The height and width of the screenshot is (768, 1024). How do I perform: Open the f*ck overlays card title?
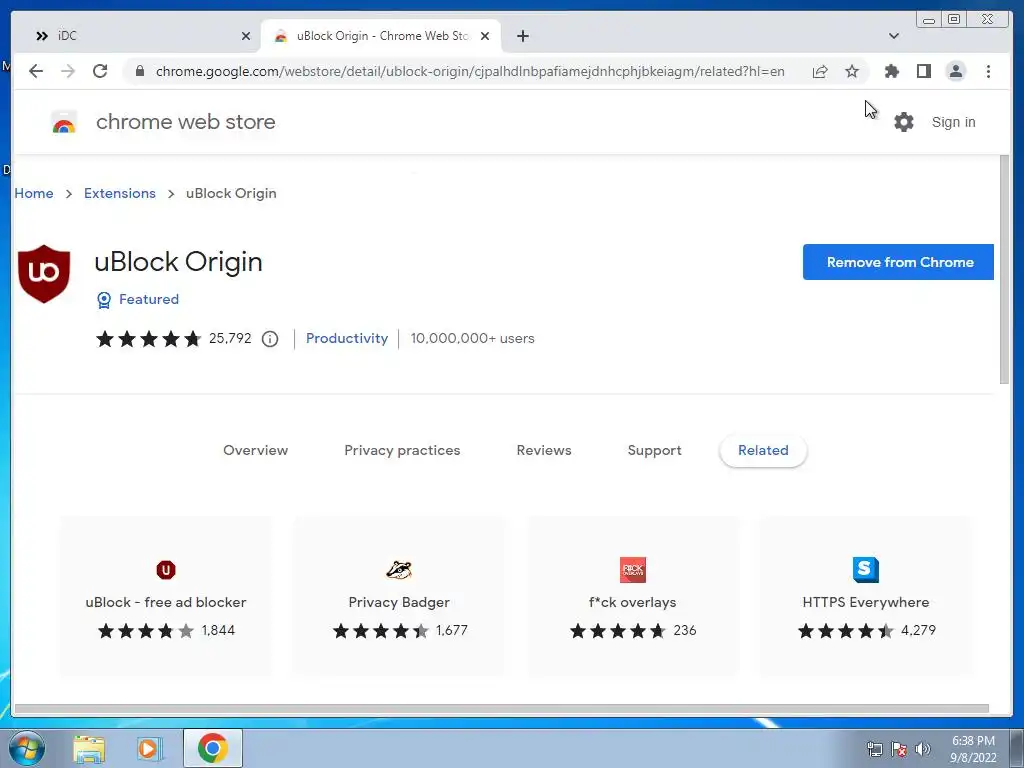(x=632, y=602)
